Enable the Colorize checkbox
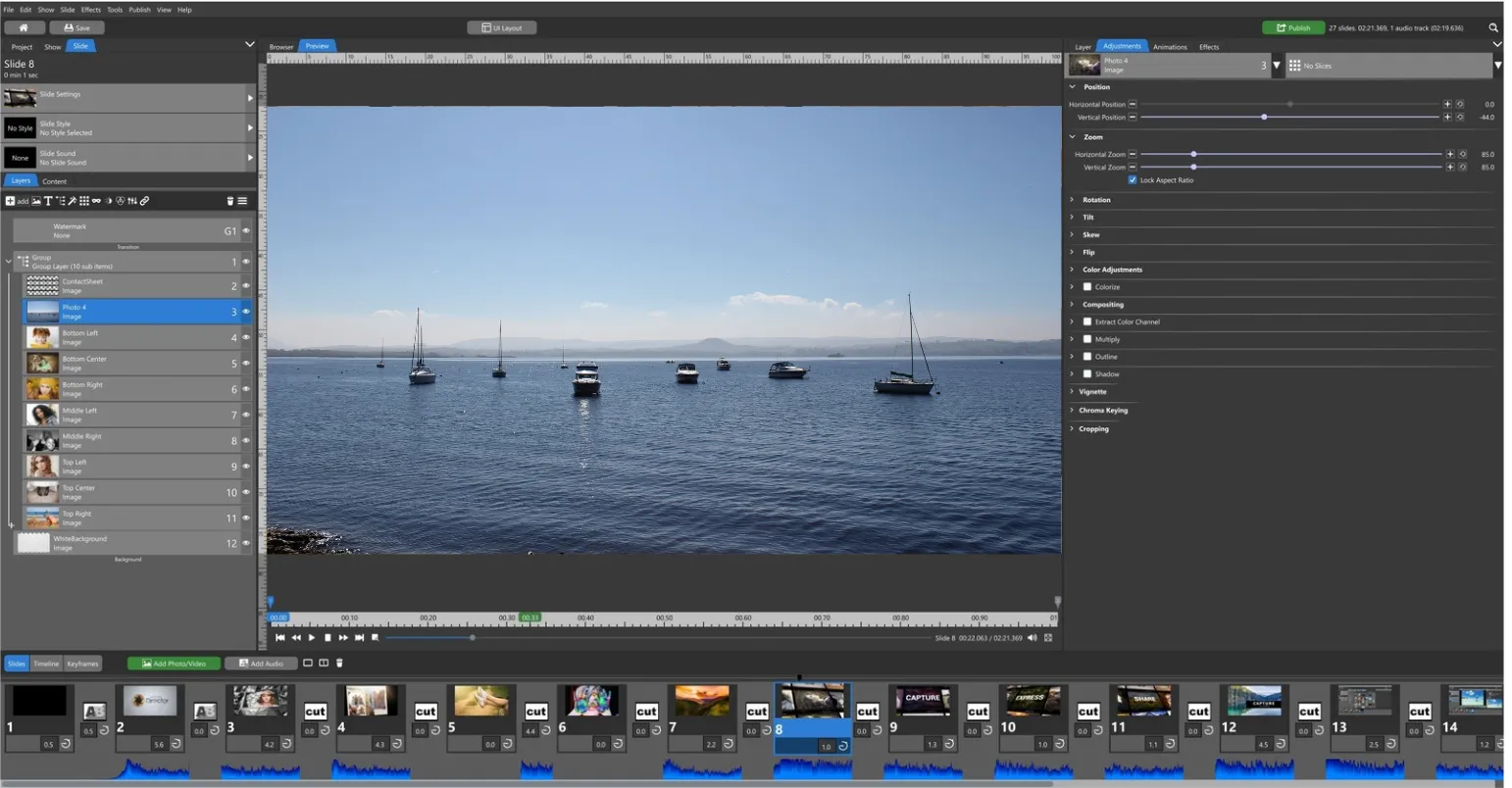Screen dimensions: 1512x788 coord(1087,287)
